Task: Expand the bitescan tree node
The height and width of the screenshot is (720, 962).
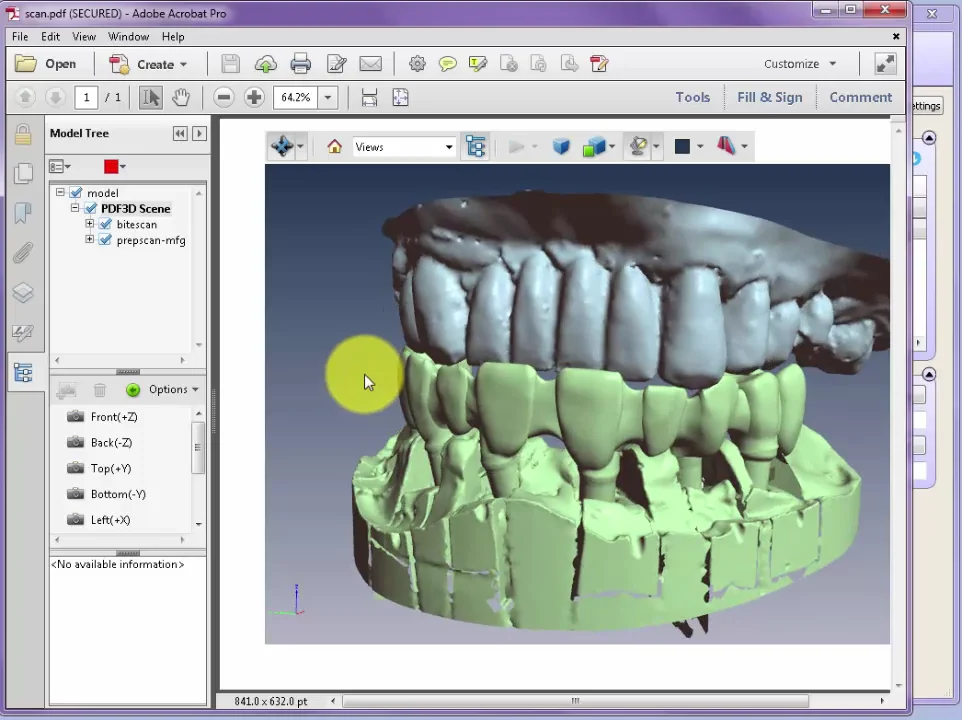Action: tap(90, 224)
